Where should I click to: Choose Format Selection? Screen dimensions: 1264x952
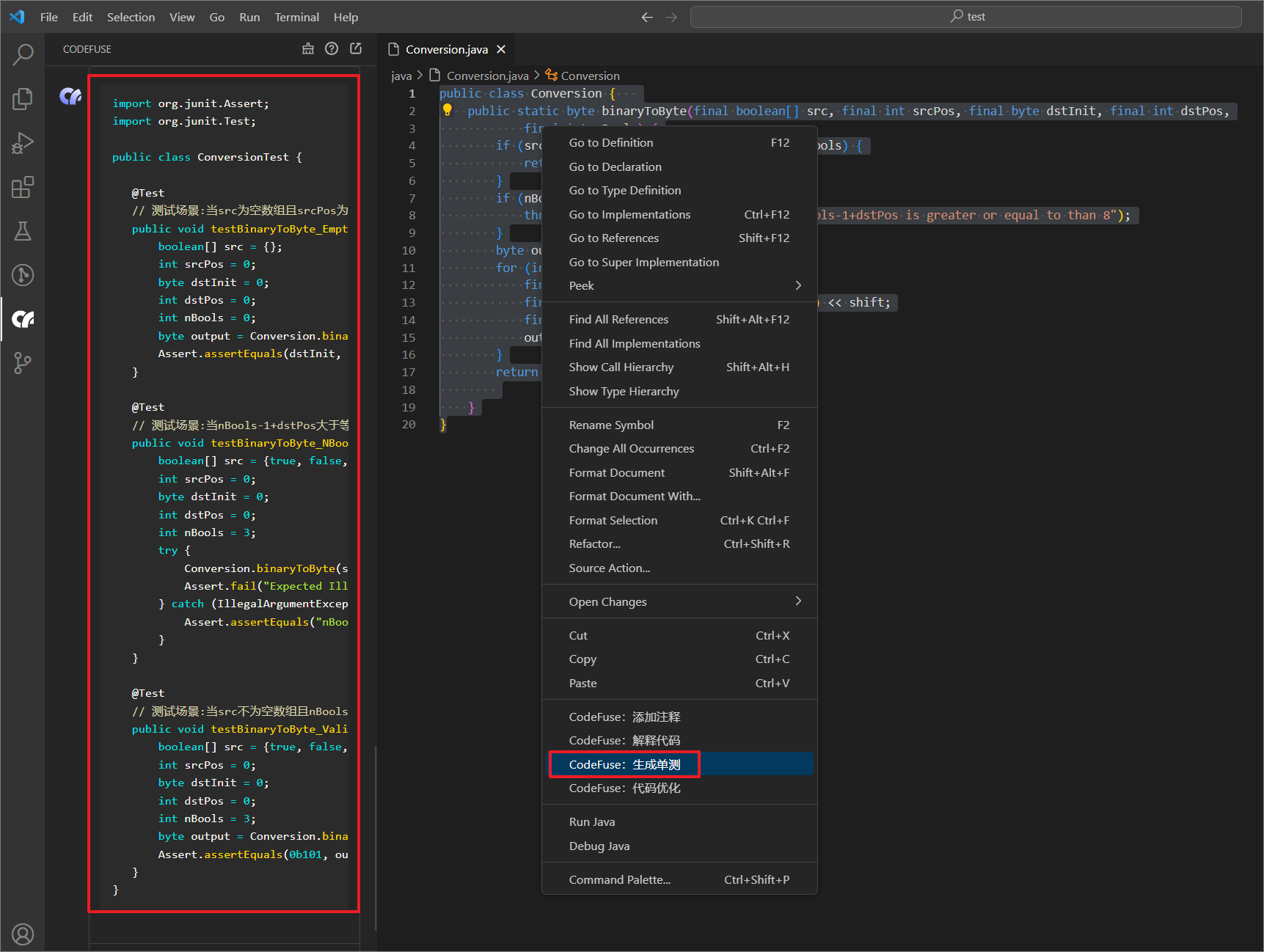[679, 520]
